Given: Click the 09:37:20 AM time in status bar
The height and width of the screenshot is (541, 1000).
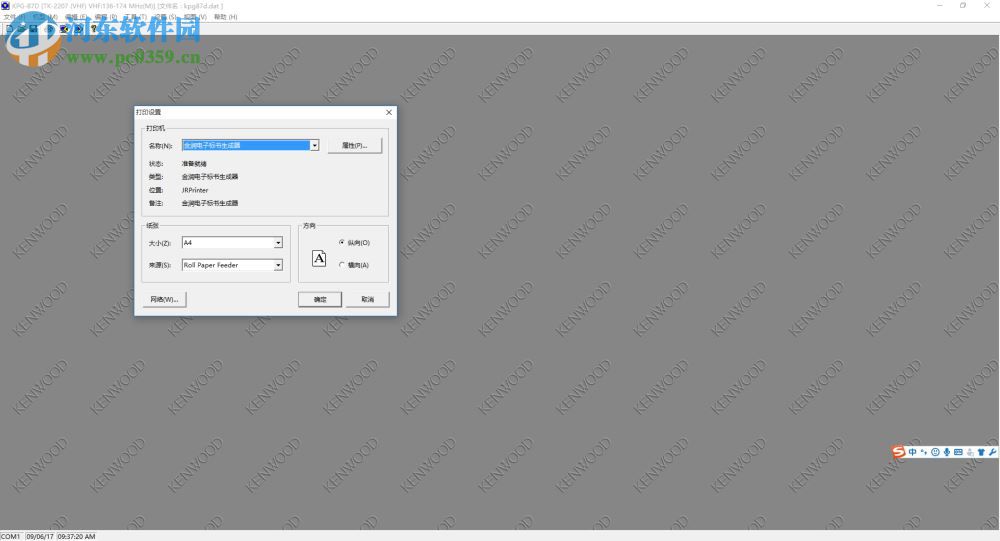Looking at the screenshot, I should [x=77, y=537].
